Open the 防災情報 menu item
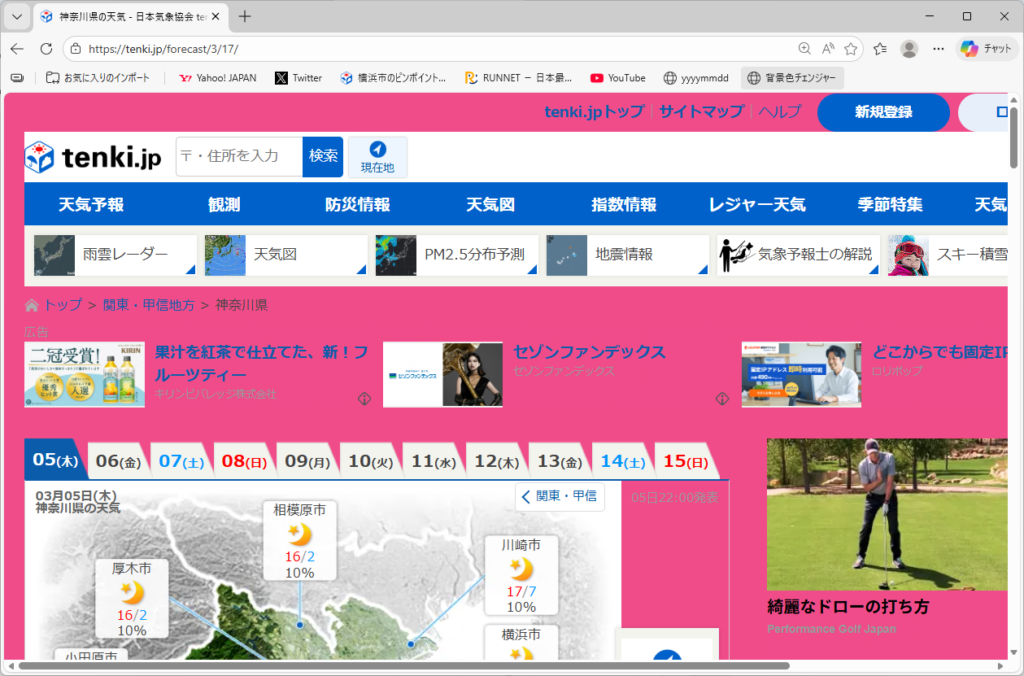 coord(357,205)
